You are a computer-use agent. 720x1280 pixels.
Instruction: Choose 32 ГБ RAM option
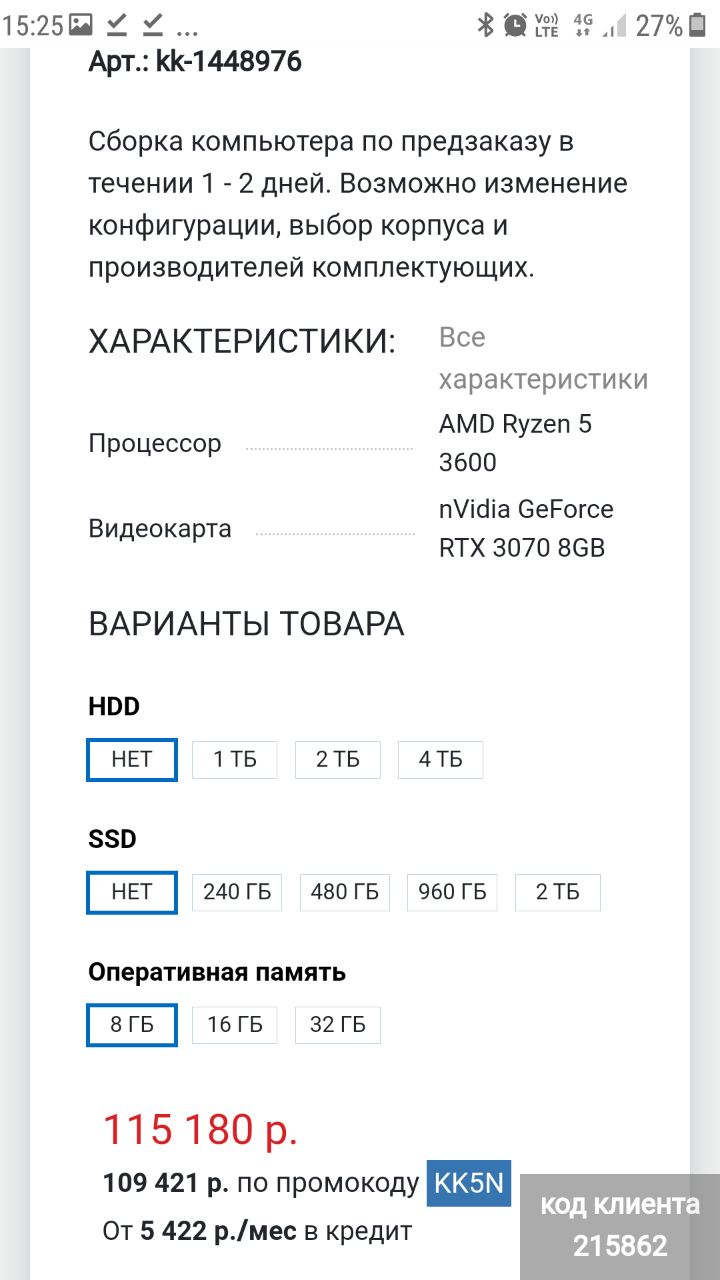click(x=338, y=1026)
